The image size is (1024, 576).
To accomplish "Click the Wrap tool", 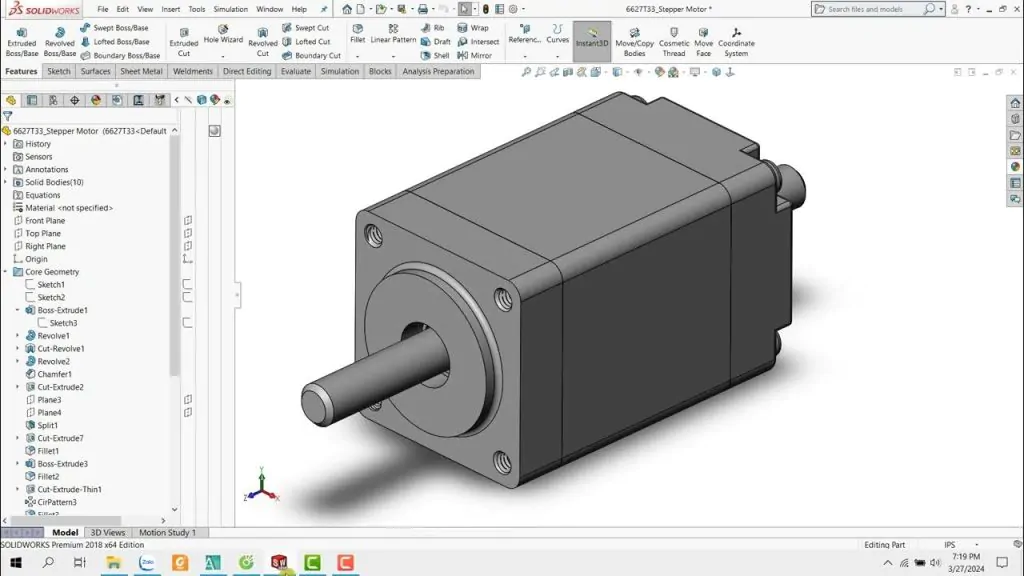I will point(473,28).
